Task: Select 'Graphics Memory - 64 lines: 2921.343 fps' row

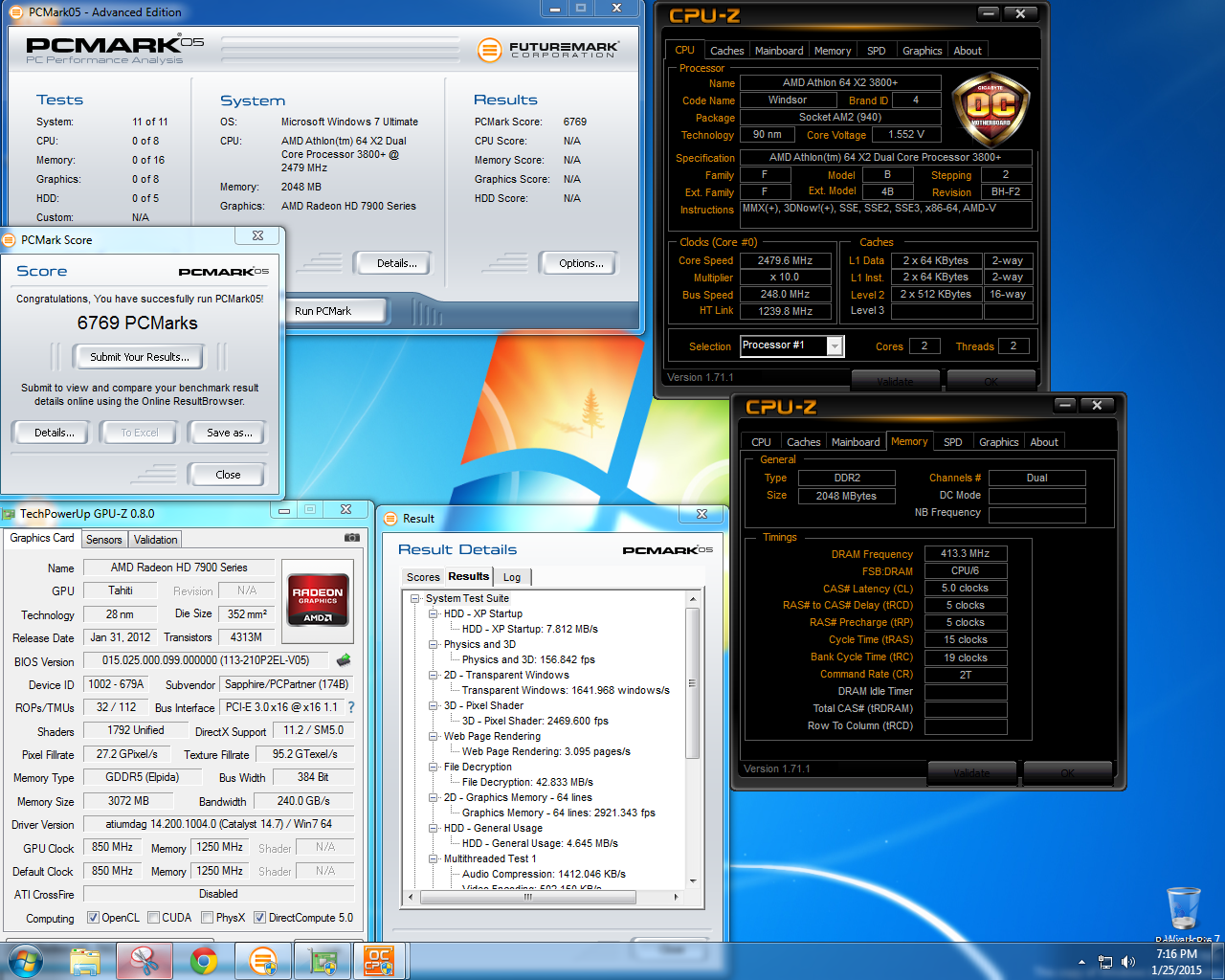Action: point(559,813)
